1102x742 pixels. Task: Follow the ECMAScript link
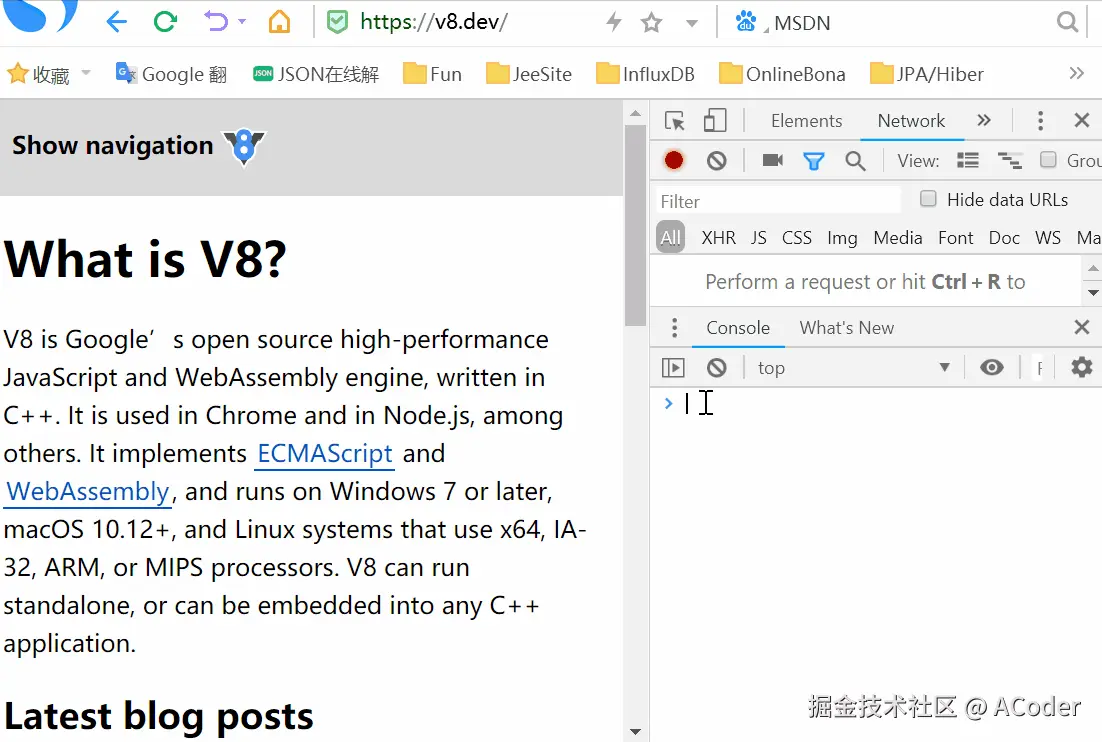[325, 454]
